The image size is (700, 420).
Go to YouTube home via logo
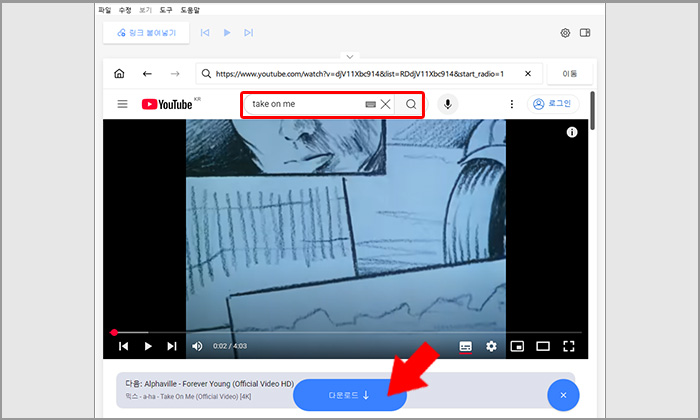point(167,104)
